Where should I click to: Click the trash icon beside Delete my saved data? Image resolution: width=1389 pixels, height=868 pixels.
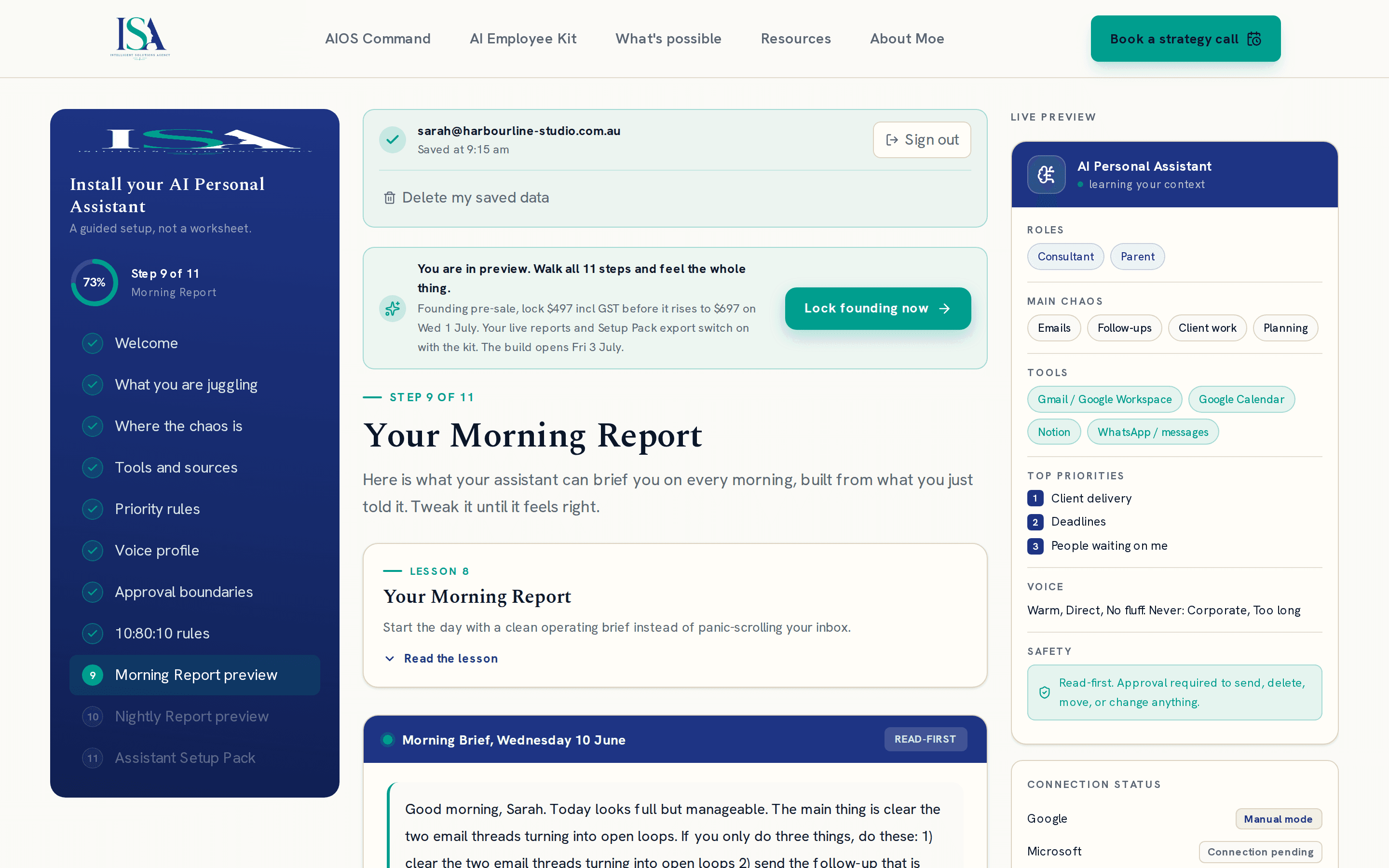[x=389, y=198]
